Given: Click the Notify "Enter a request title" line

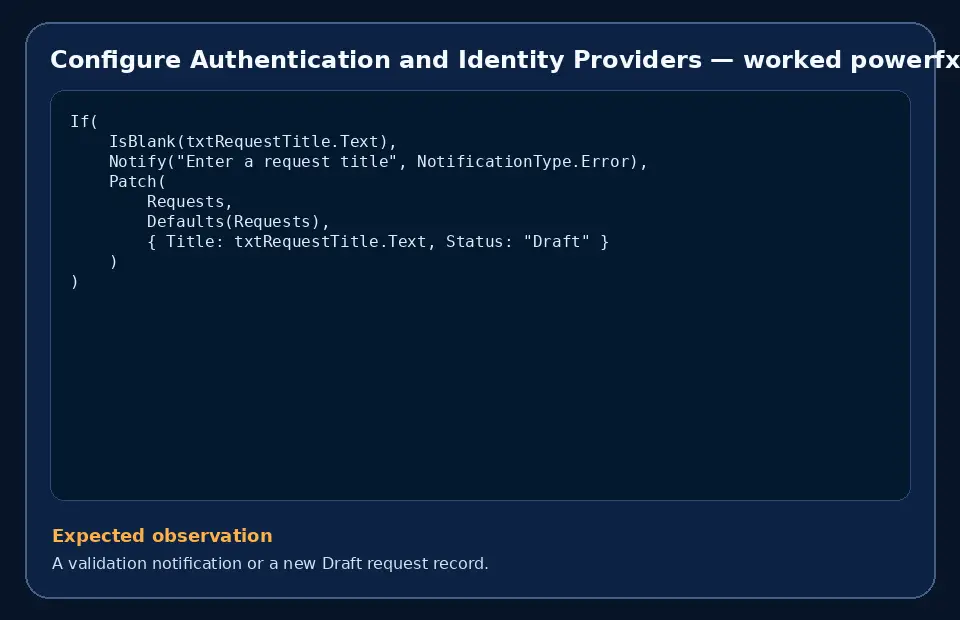Looking at the screenshot, I should pos(378,162).
